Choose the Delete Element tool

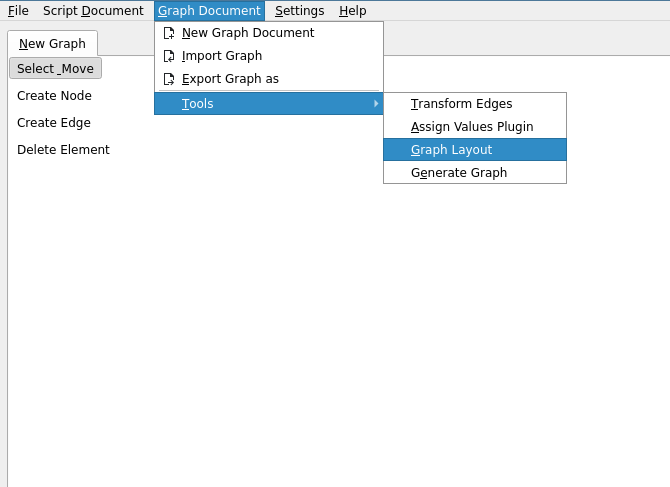coord(63,150)
